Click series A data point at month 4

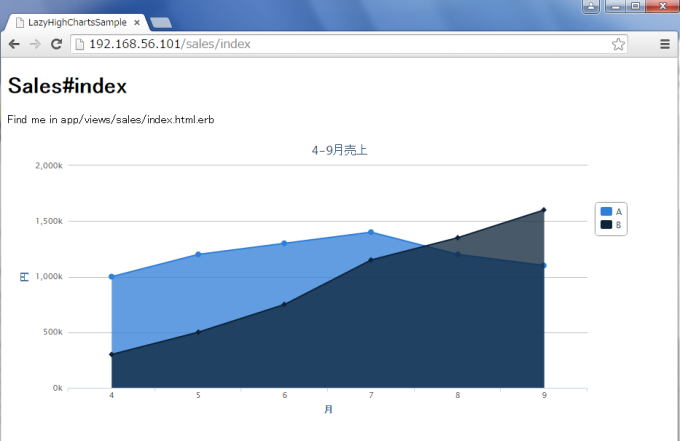[x=111, y=277]
